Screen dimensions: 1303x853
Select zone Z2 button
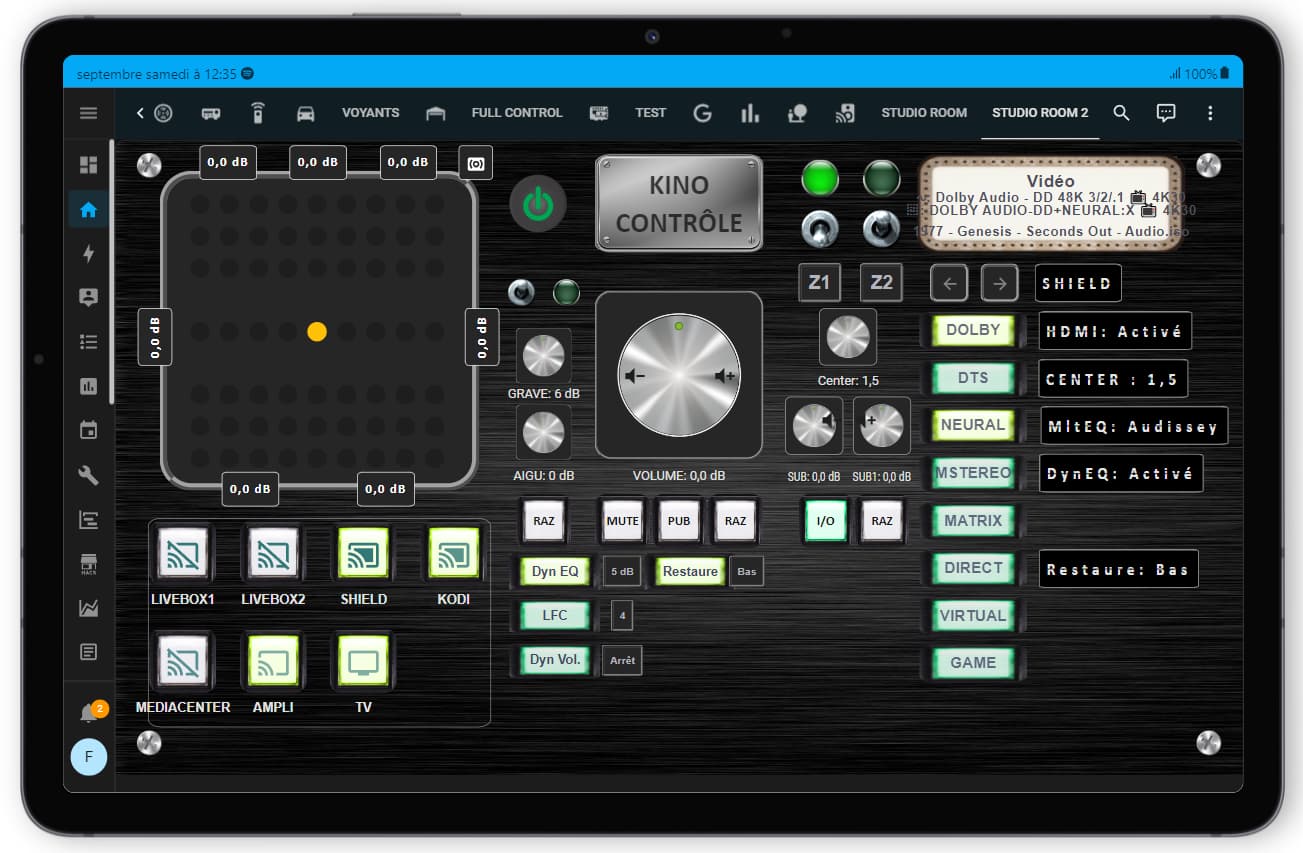(881, 282)
